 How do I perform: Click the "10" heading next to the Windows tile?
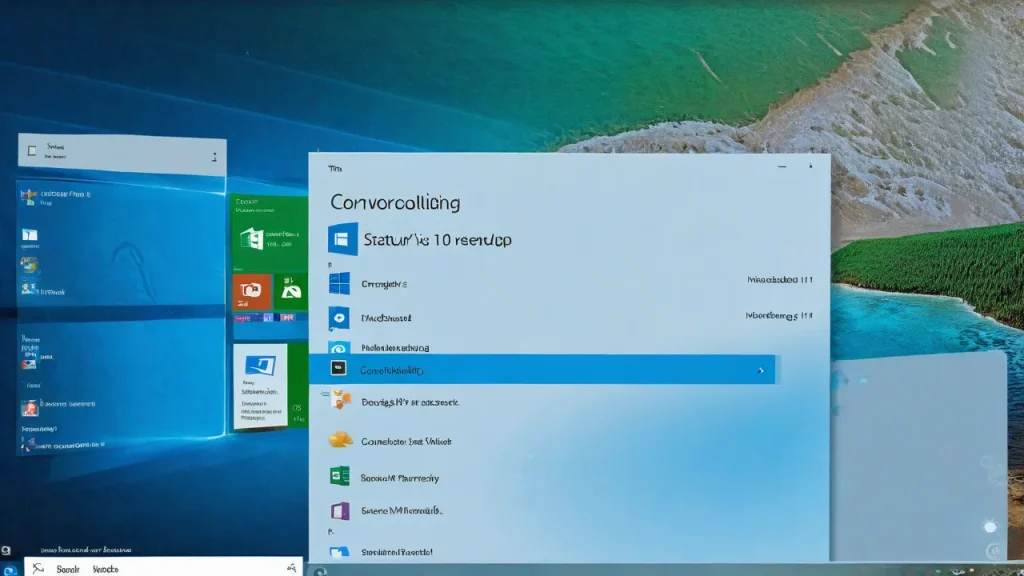point(437,240)
